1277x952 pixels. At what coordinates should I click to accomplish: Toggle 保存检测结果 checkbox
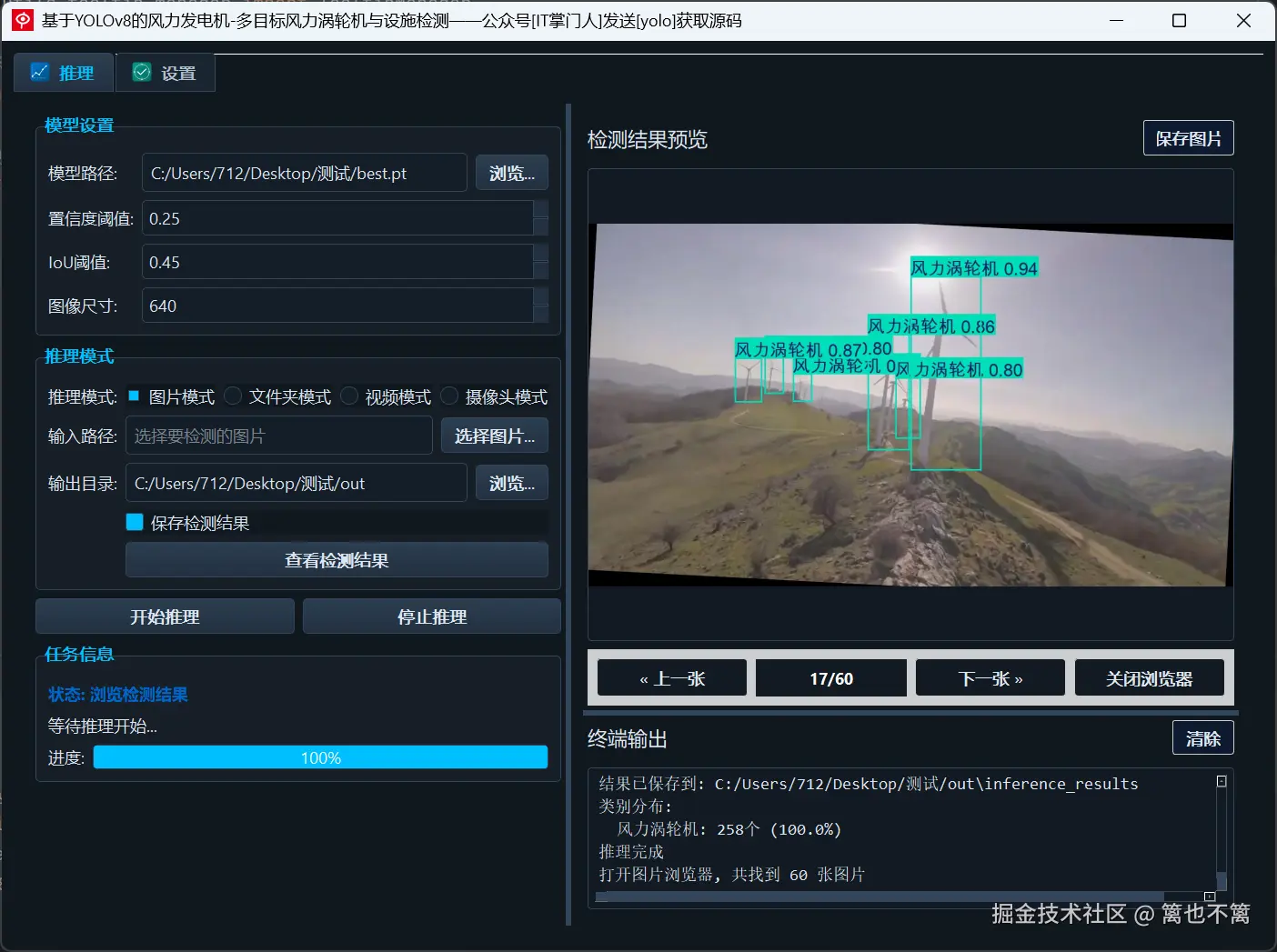(135, 522)
